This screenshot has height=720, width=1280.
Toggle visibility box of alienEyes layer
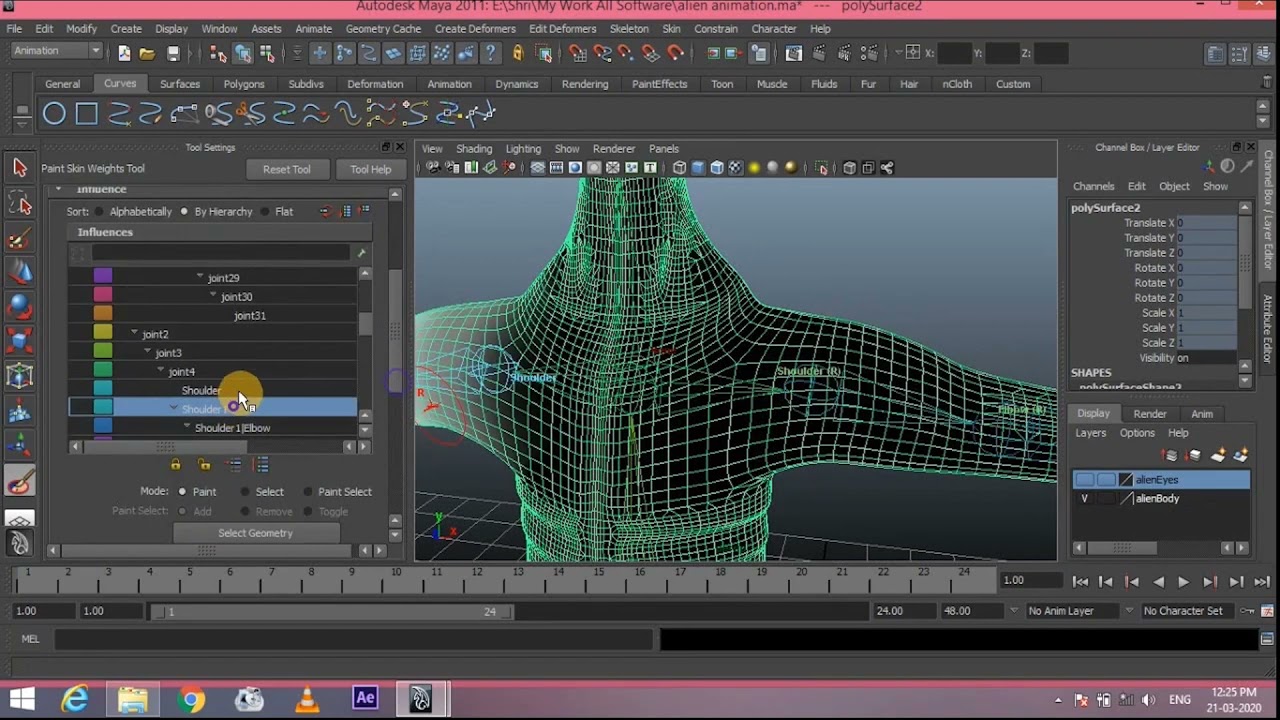(x=1085, y=479)
